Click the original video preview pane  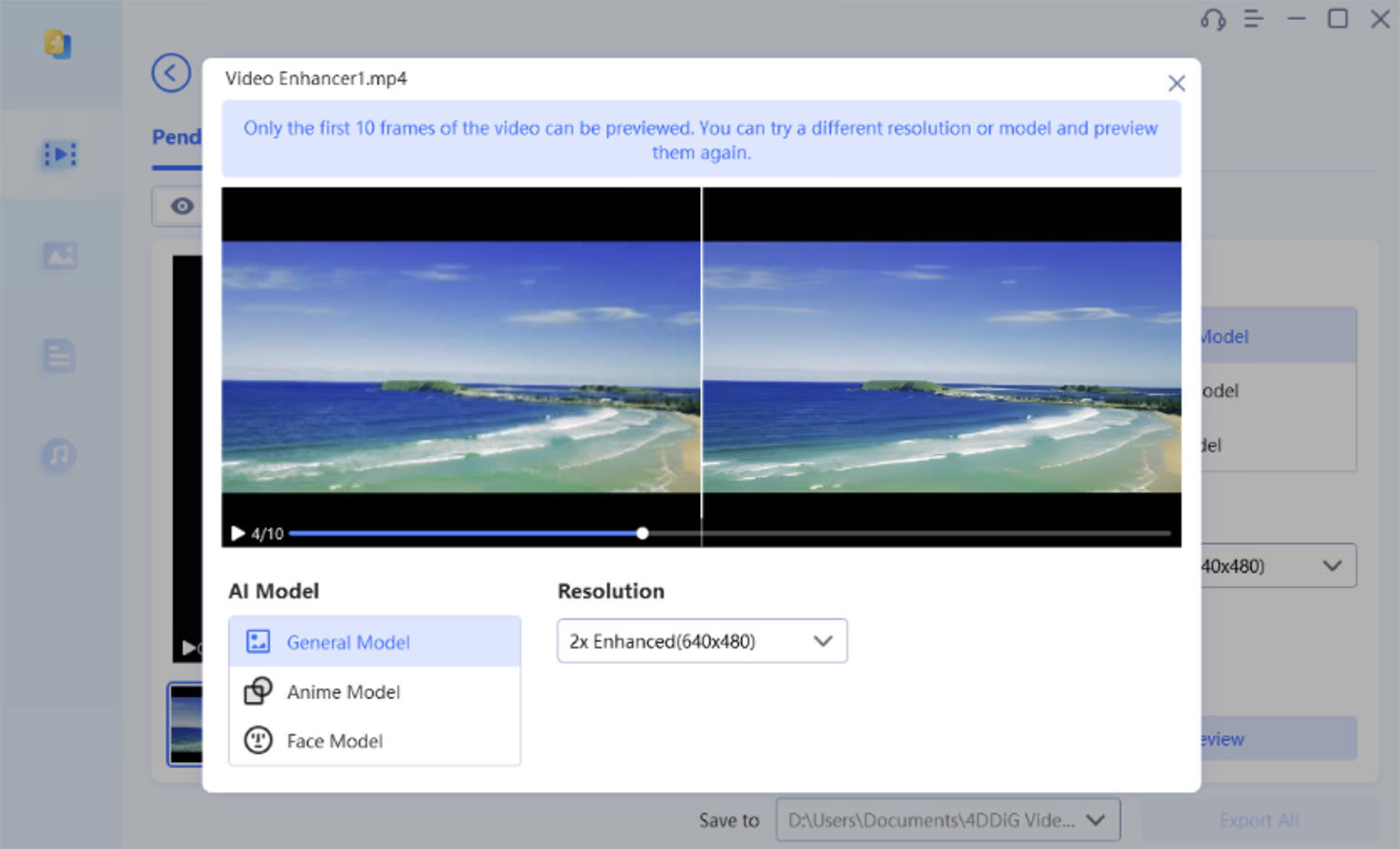click(x=461, y=367)
